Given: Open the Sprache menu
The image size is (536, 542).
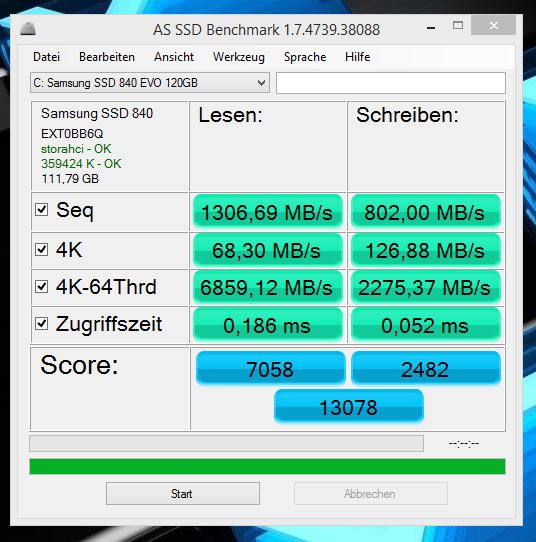Looking at the screenshot, I should tap(305, 57).
